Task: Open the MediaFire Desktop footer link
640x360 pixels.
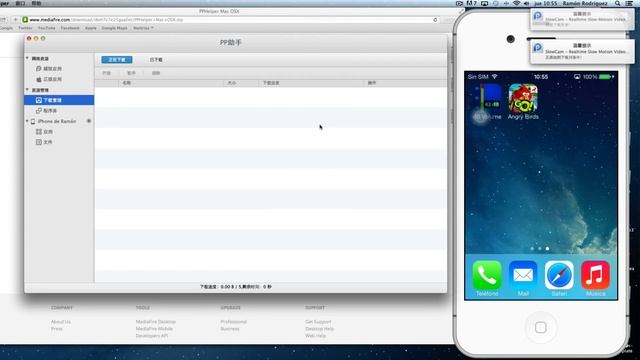Action: point(156,322)
